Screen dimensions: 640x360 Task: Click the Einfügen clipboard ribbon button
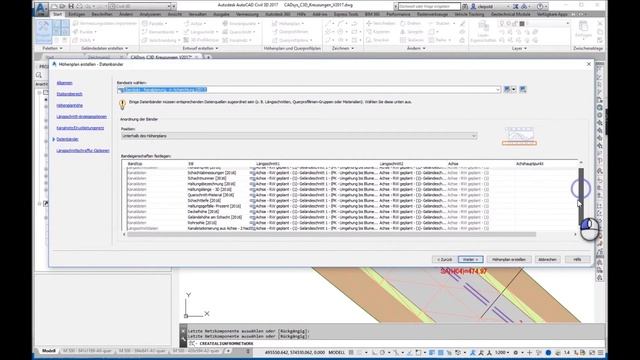point(583,31)
